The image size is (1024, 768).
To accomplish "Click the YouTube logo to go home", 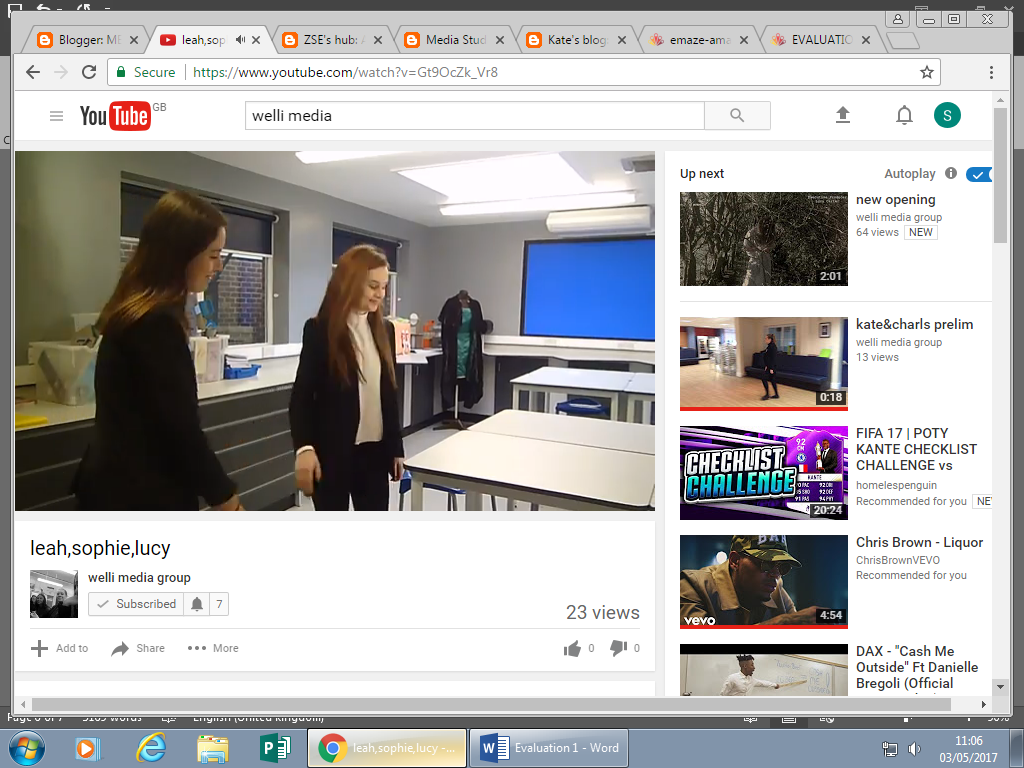I will [115, 116].
